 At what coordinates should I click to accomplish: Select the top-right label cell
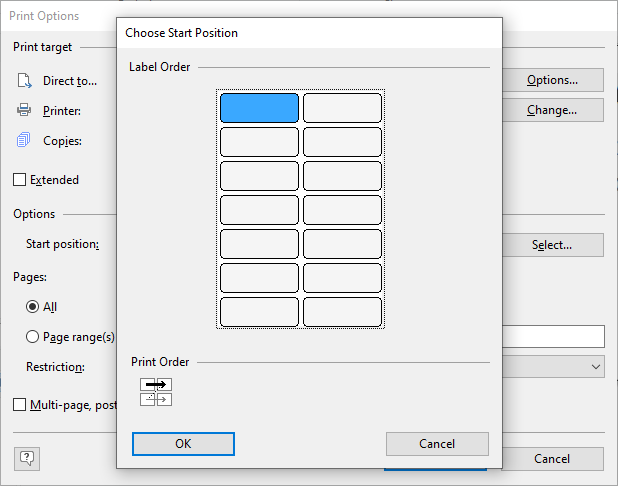342,108
